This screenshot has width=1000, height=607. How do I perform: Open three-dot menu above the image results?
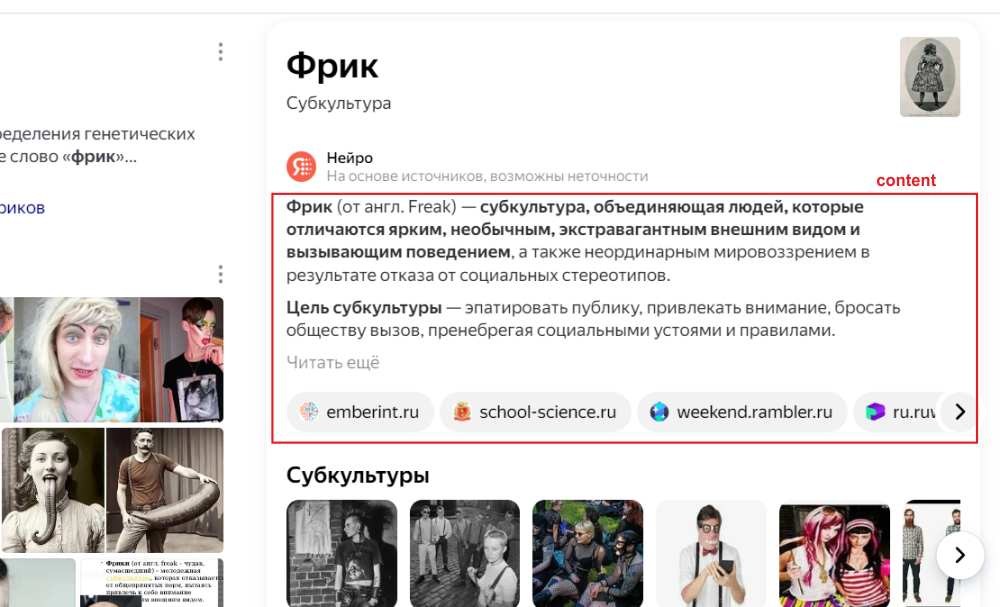coord(221,274)
